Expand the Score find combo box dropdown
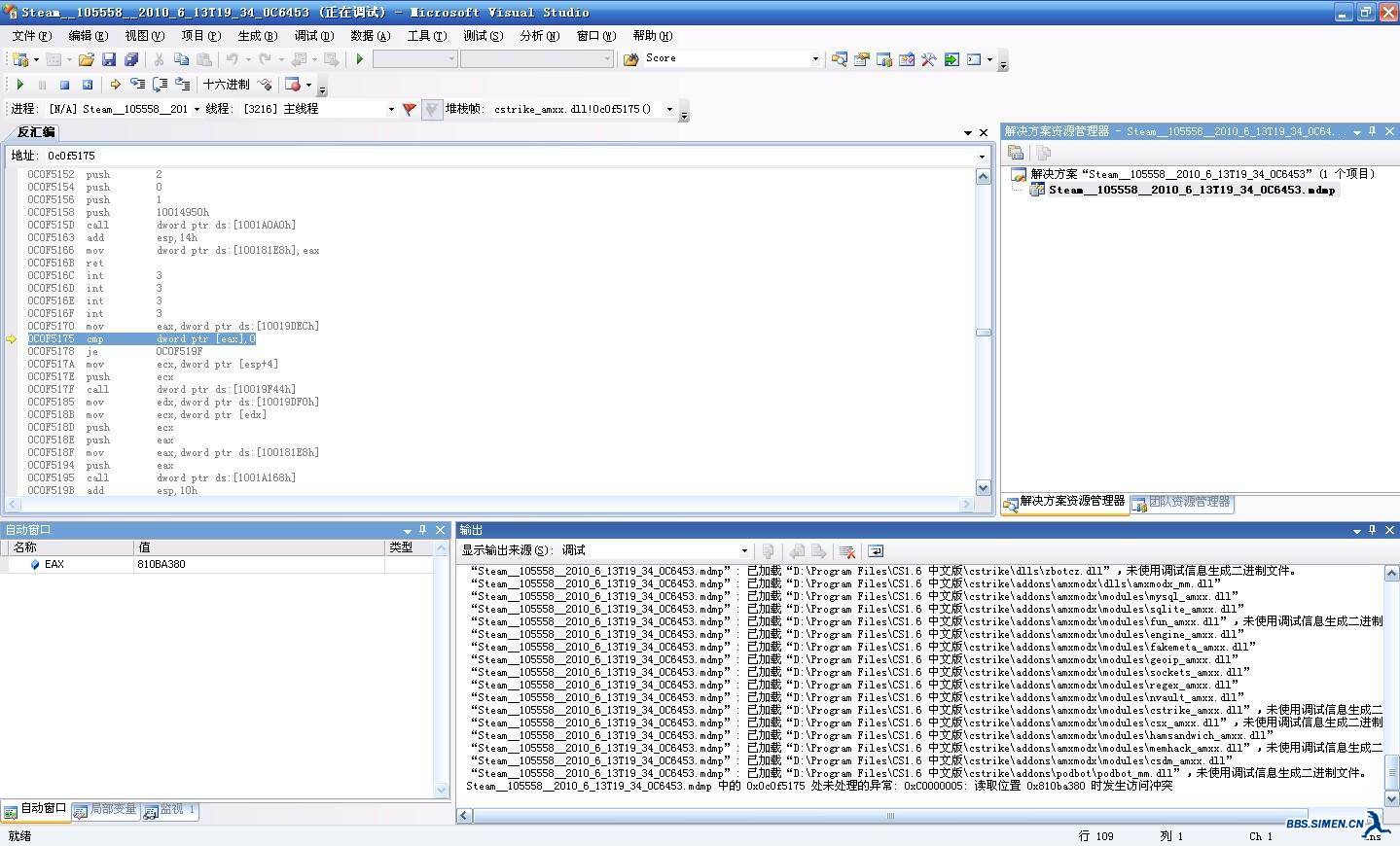The width and height of the screenshot is (1400, 846). click(x=815, y=59)
